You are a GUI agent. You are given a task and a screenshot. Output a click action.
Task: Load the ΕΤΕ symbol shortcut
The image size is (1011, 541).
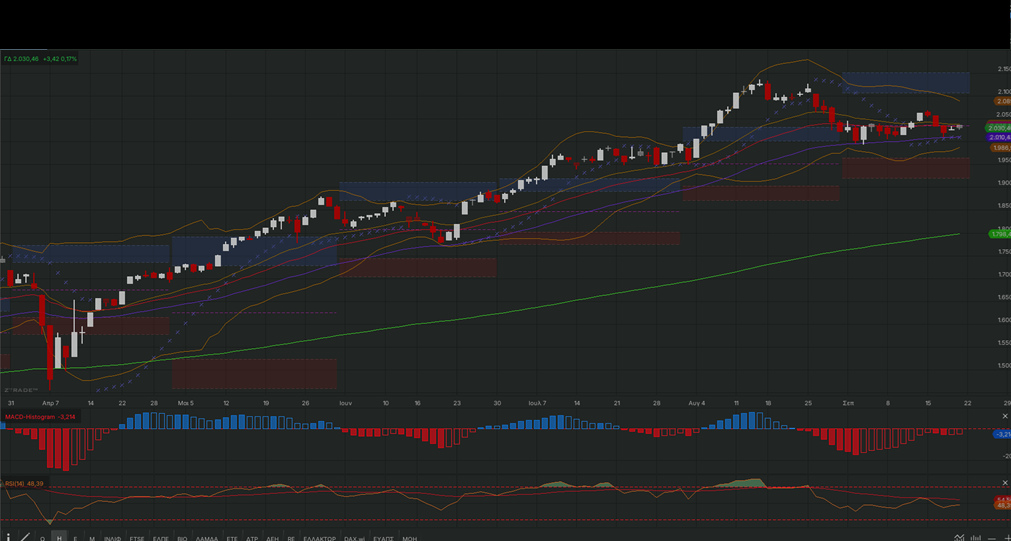[x=232, y=538]
